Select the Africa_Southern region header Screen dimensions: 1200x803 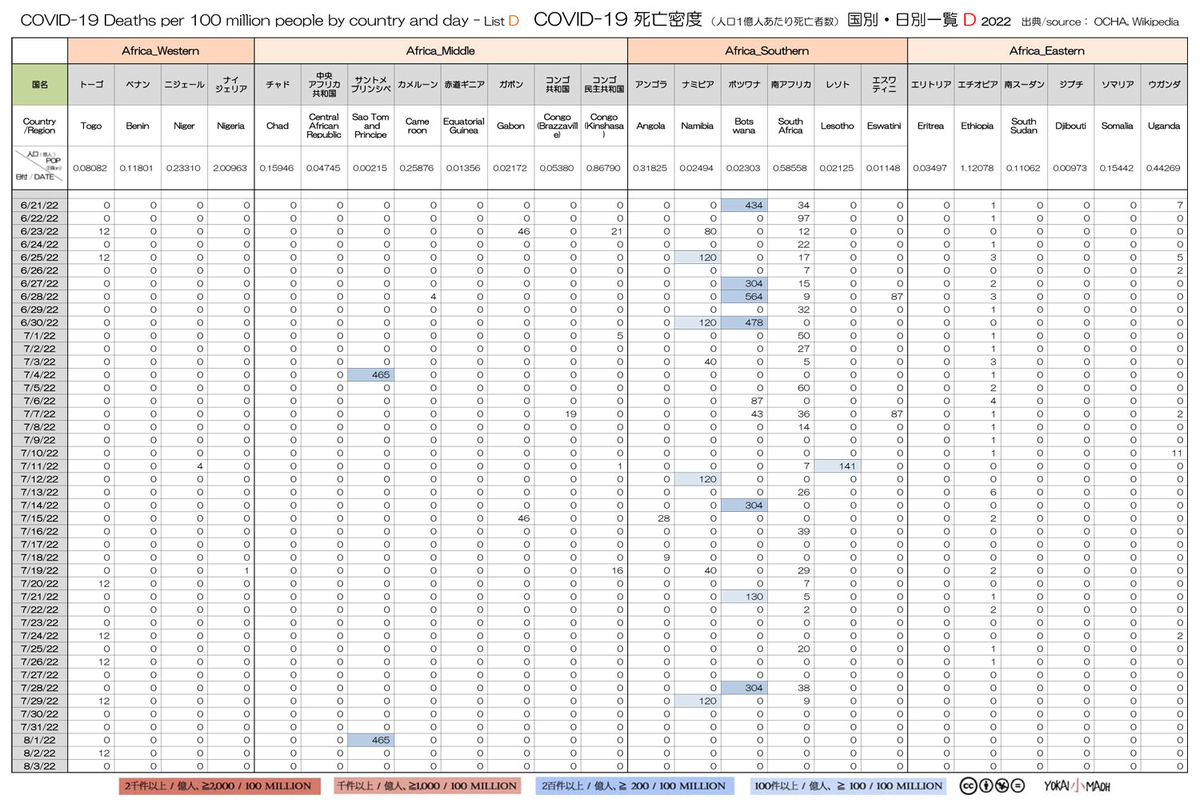(767, 50)
